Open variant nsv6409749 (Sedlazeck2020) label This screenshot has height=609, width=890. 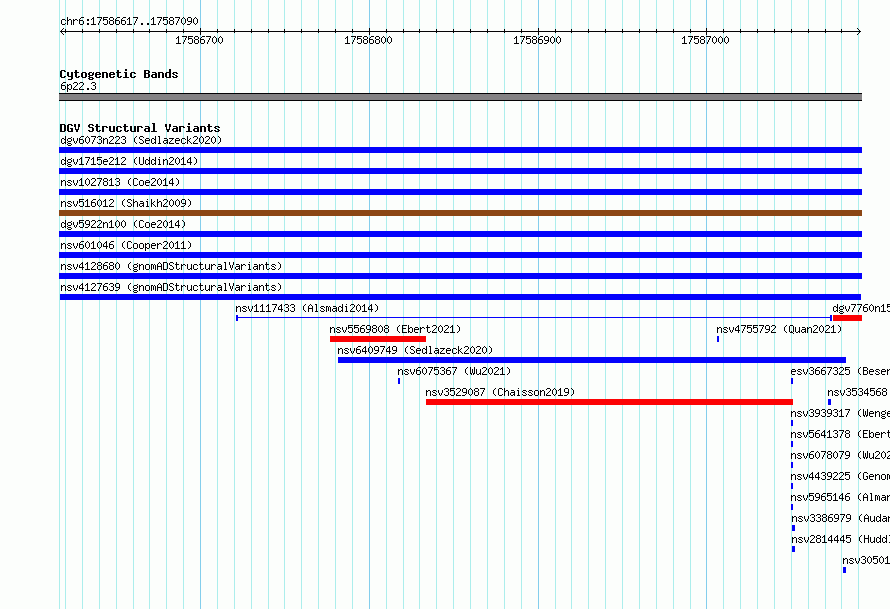pyautogui.click(x=415, y=350)
